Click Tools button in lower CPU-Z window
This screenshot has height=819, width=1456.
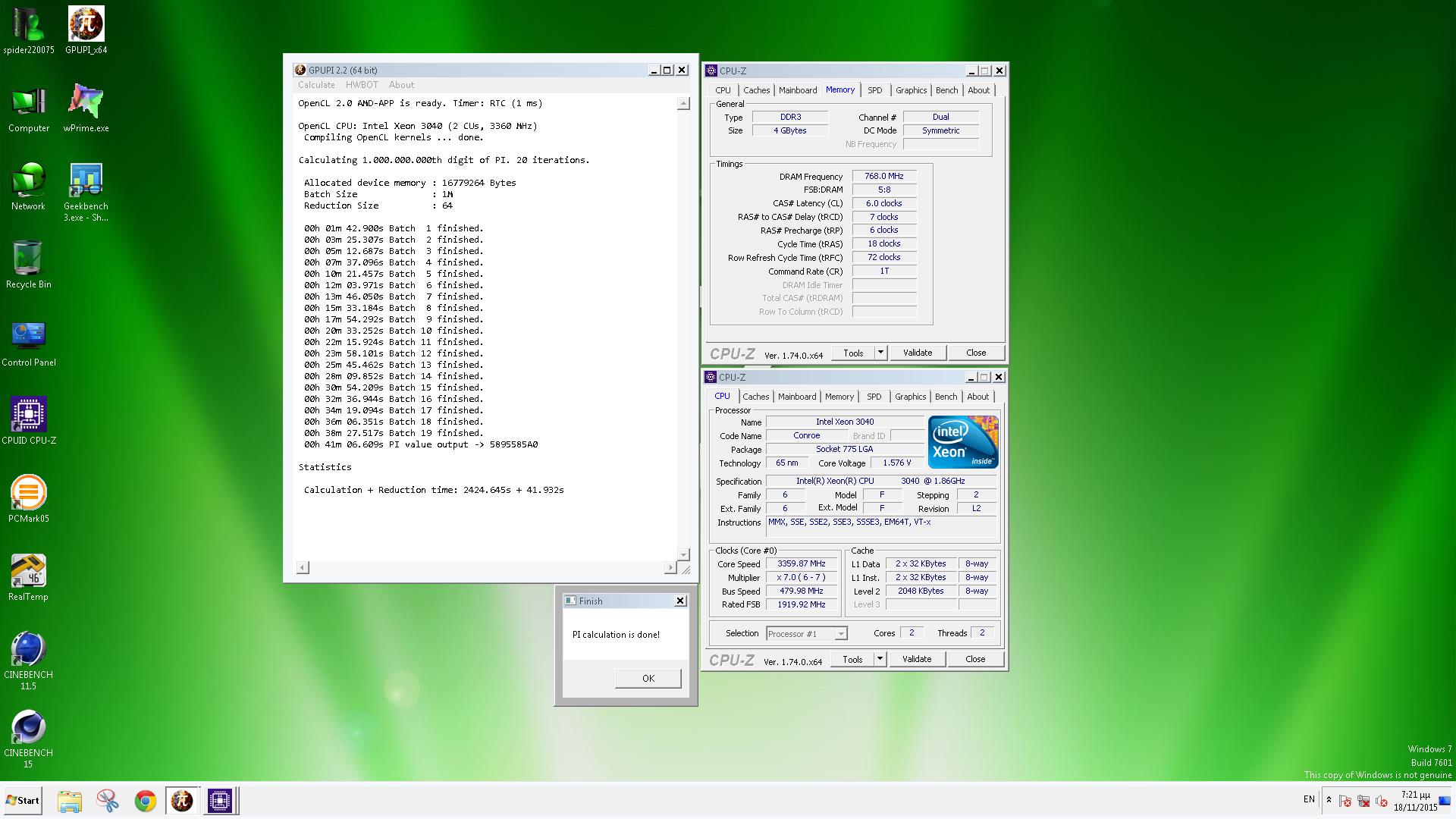(x=852, y=659)
